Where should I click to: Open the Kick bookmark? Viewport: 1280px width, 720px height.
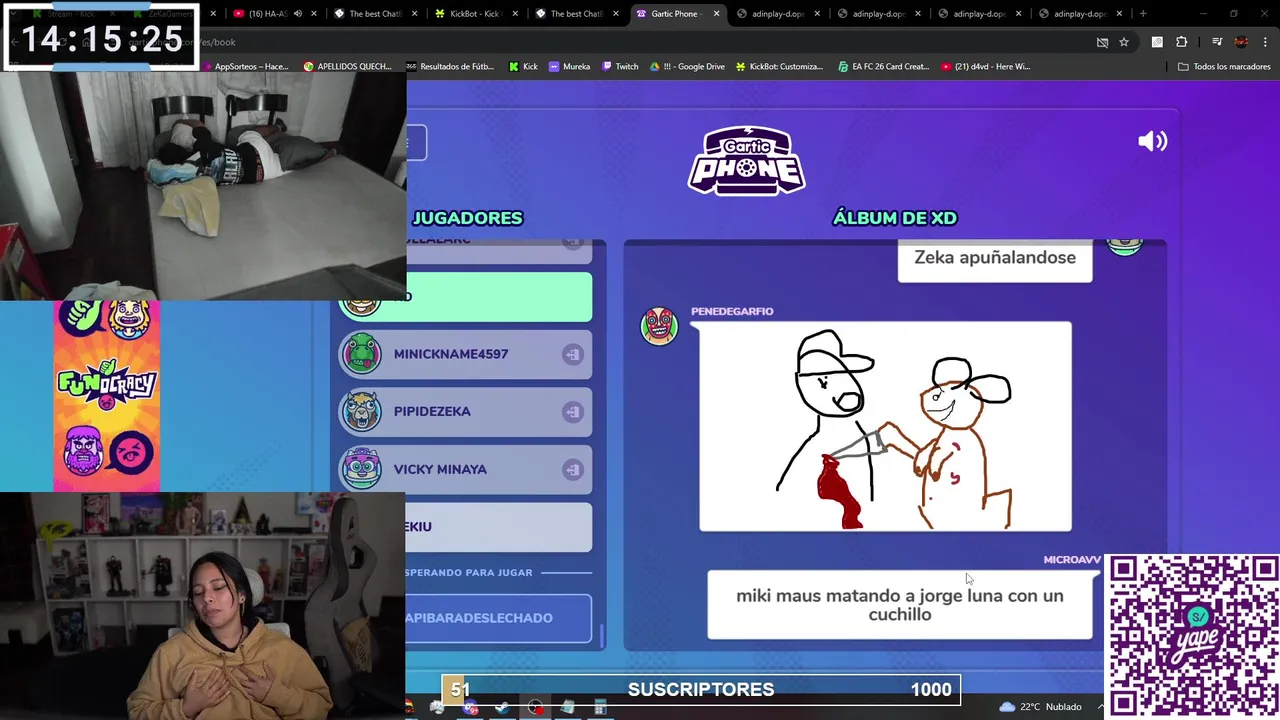(x=523, y=66)
